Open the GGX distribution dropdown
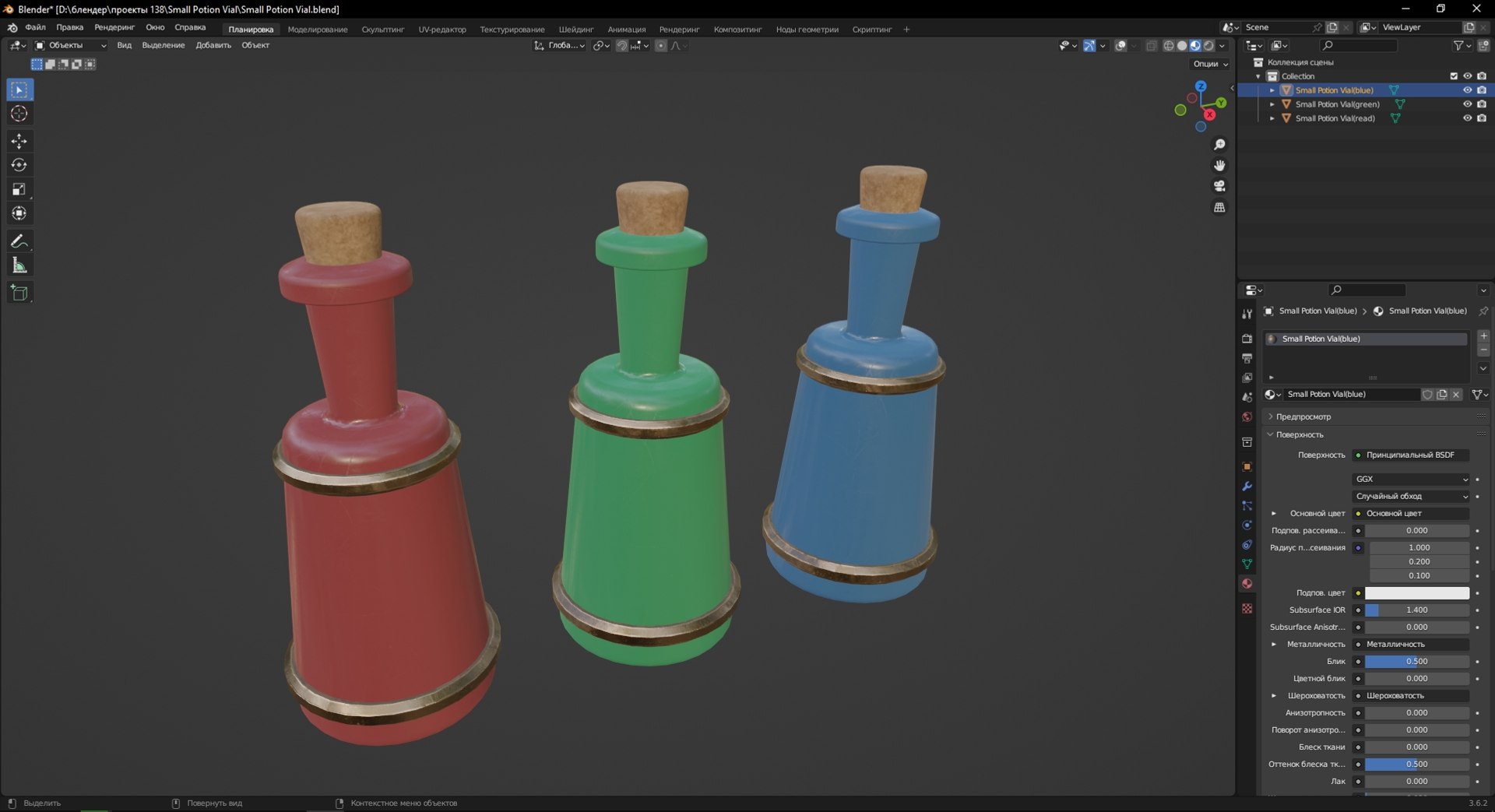The image size is (1495, 812). pyautogui.click(x=1412, y=480)
